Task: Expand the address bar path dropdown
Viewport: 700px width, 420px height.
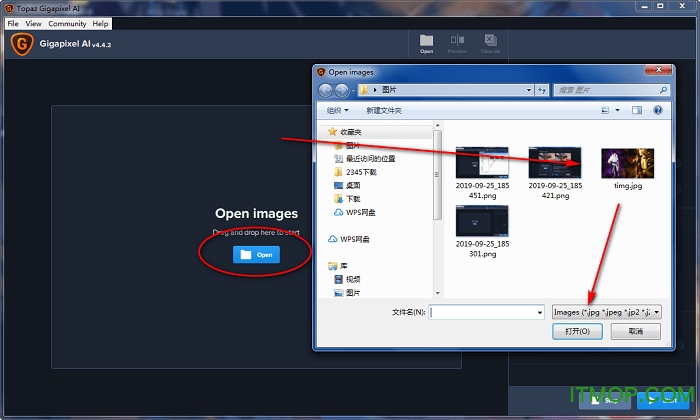Action: (529, 90)
